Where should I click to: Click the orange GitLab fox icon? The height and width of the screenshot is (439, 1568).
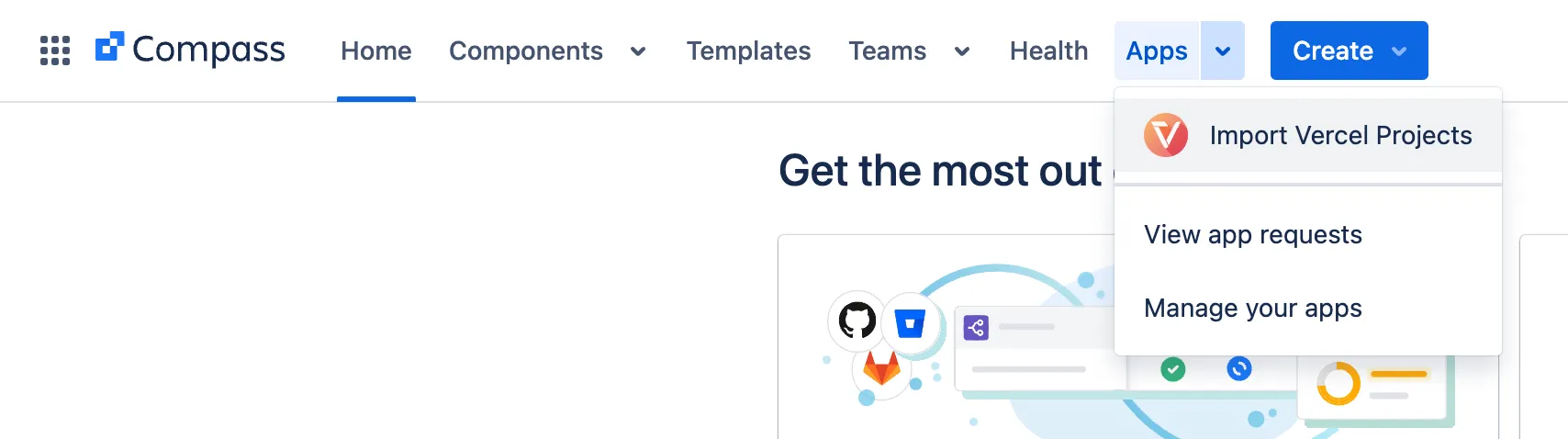click(x=881, y=367)
